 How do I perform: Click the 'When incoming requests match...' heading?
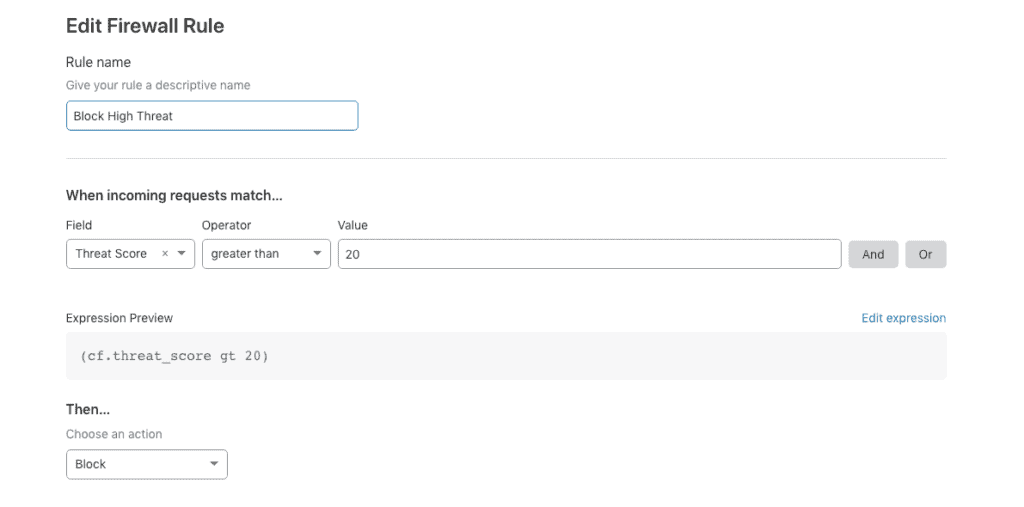(174, 195)
